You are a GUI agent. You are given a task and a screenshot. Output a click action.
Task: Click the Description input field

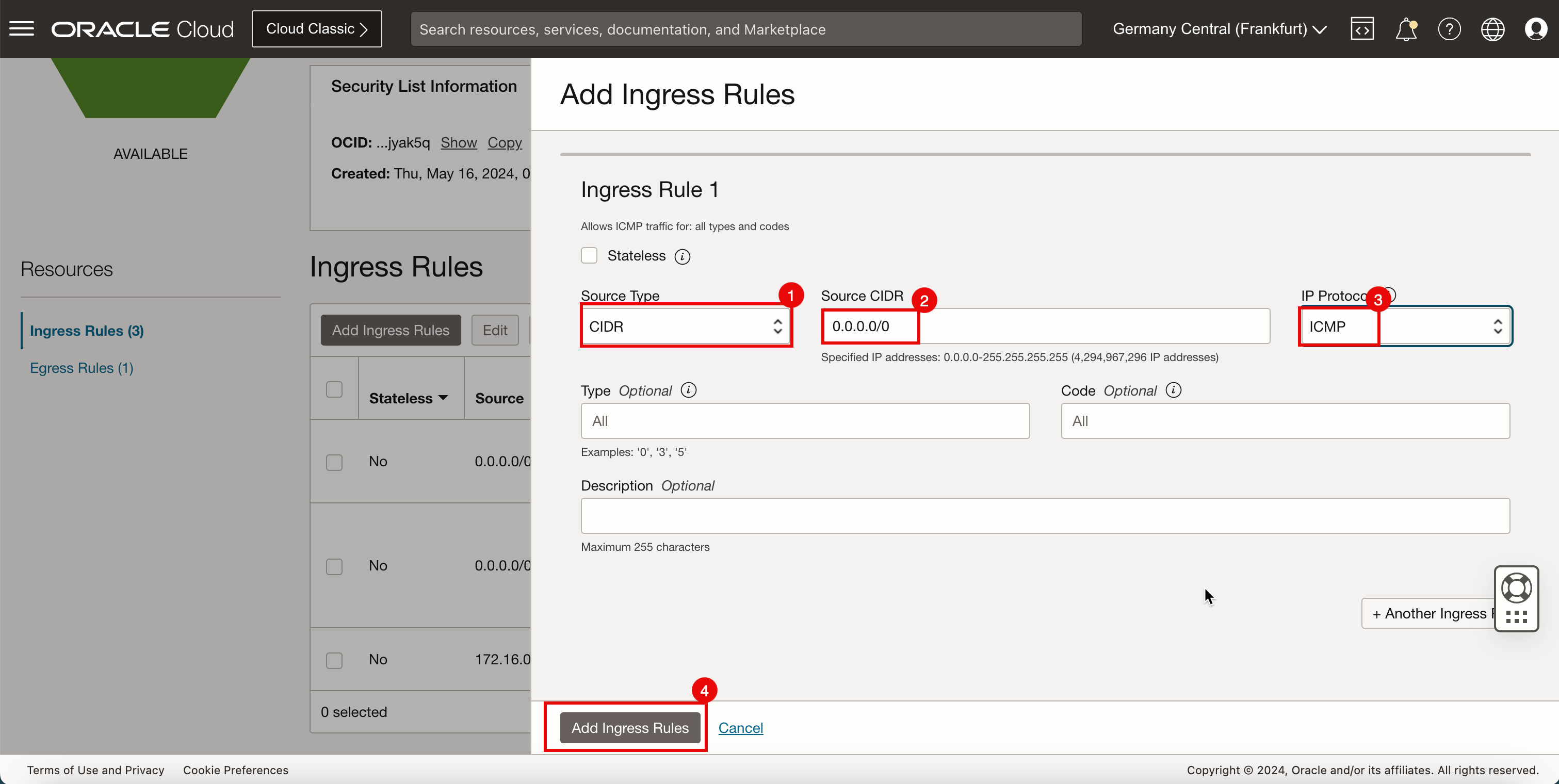1045,515
